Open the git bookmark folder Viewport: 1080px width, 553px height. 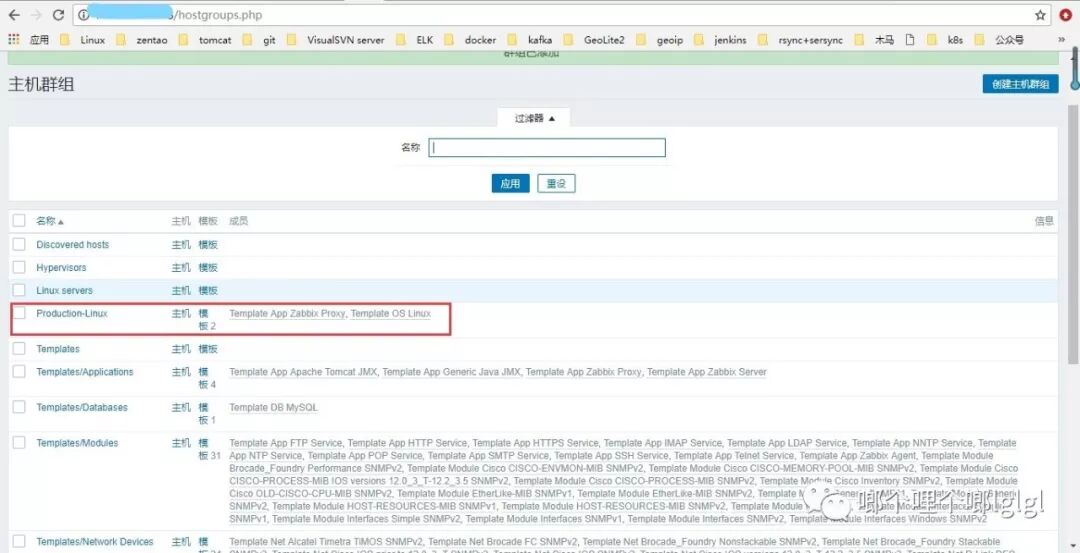(259, 40)
